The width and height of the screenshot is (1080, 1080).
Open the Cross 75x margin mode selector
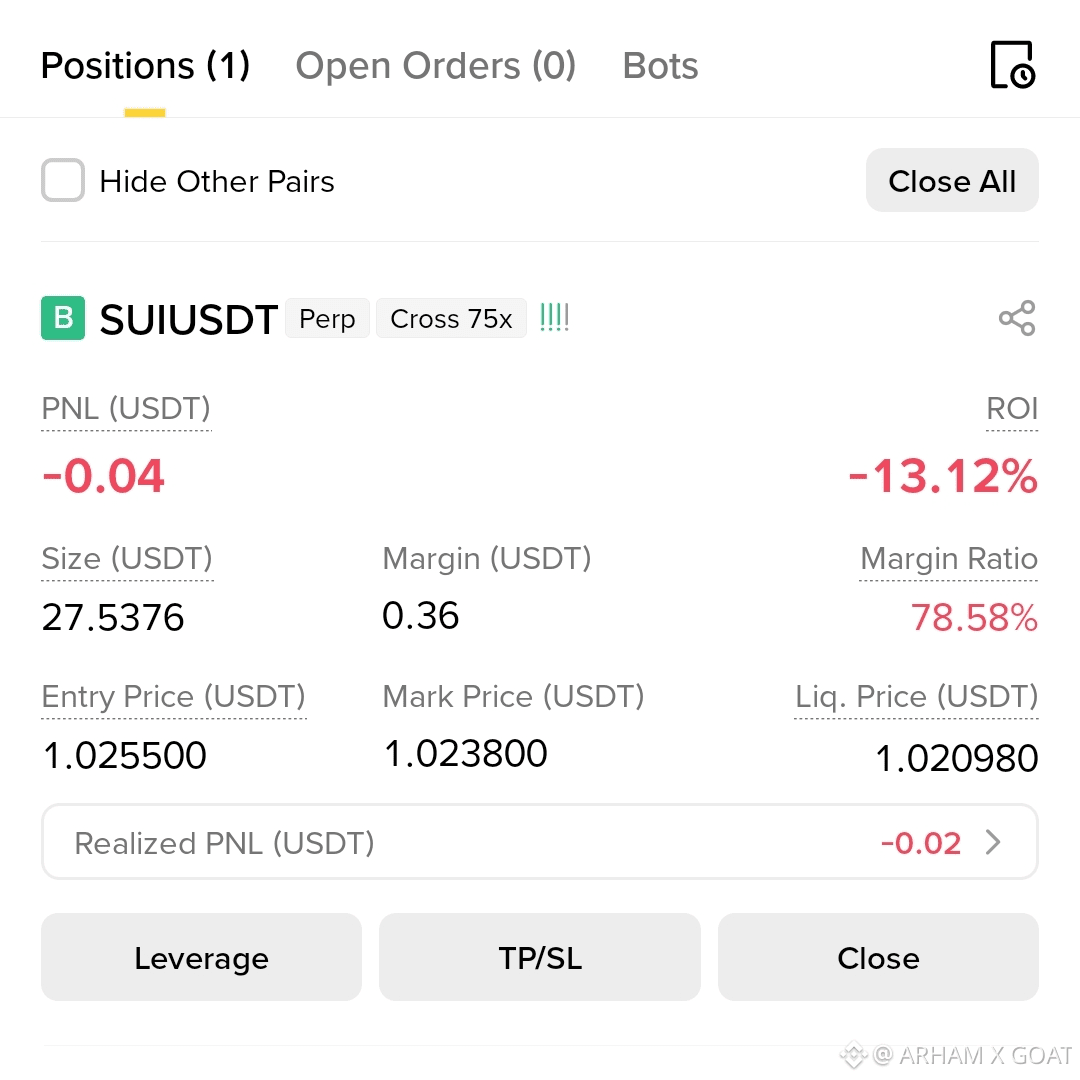tap(451, 318)
